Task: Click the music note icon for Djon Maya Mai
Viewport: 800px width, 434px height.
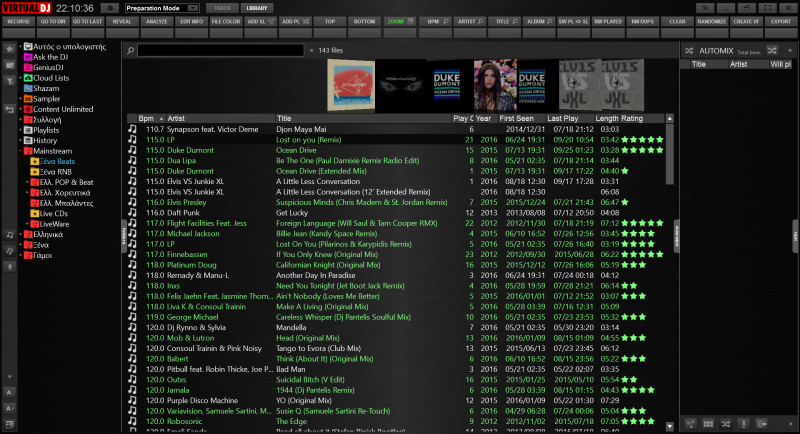Action: [132, 129]
